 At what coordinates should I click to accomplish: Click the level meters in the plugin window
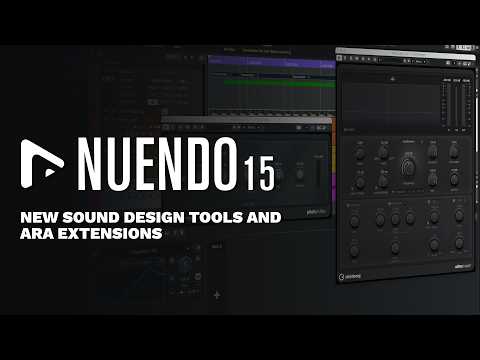tap(457, 104)
